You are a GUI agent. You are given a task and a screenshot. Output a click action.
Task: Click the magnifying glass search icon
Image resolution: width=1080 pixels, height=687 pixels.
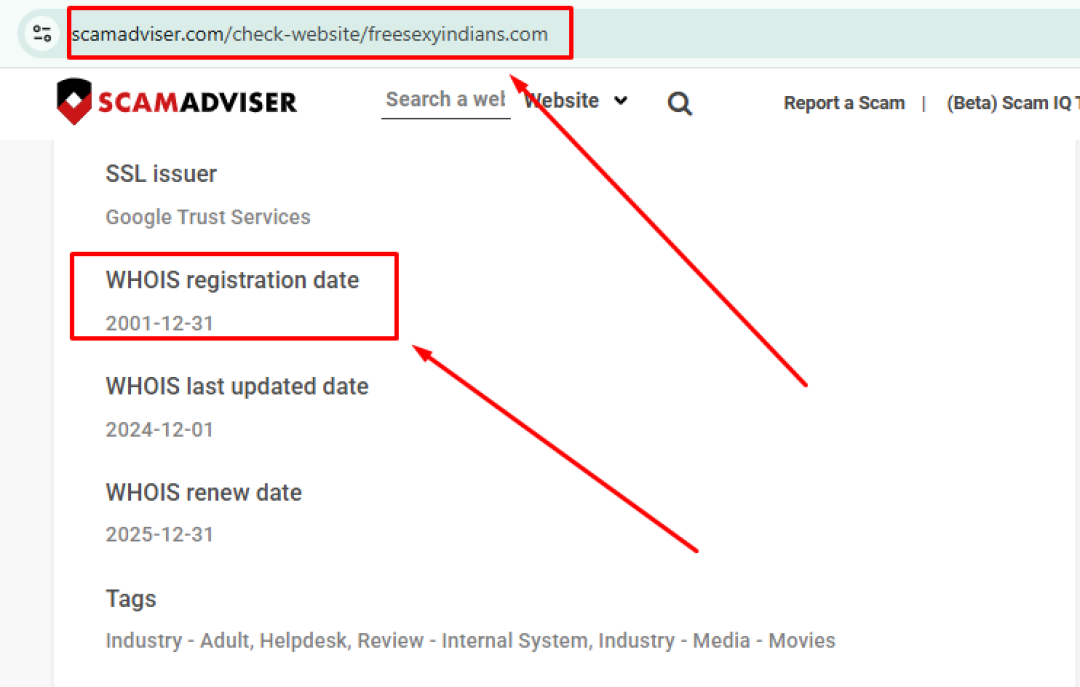pos(679,103)
